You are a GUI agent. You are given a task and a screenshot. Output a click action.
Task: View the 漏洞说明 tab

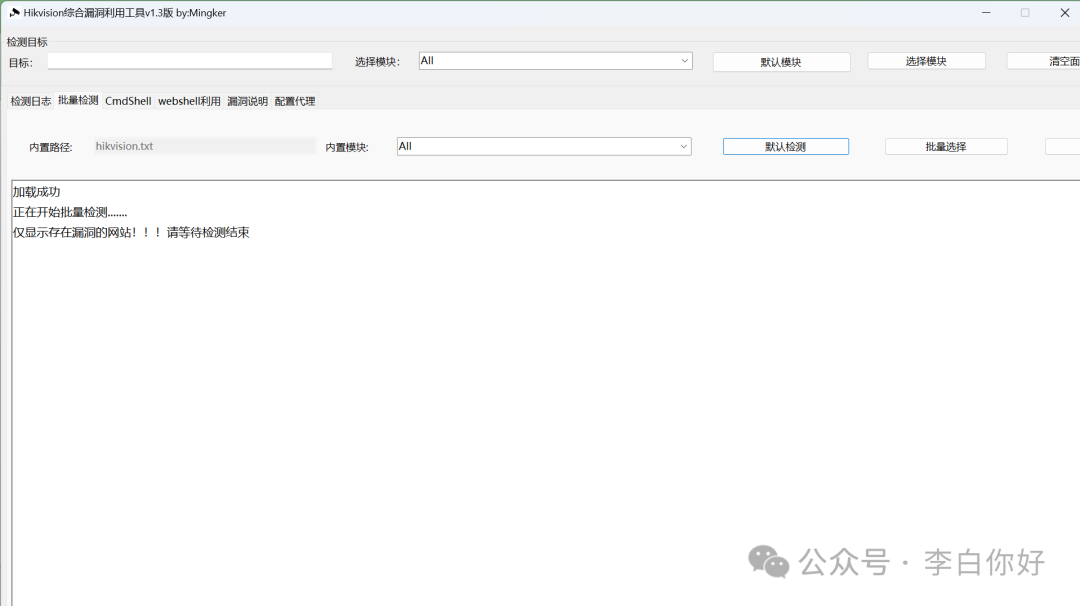tap(247, 101)
